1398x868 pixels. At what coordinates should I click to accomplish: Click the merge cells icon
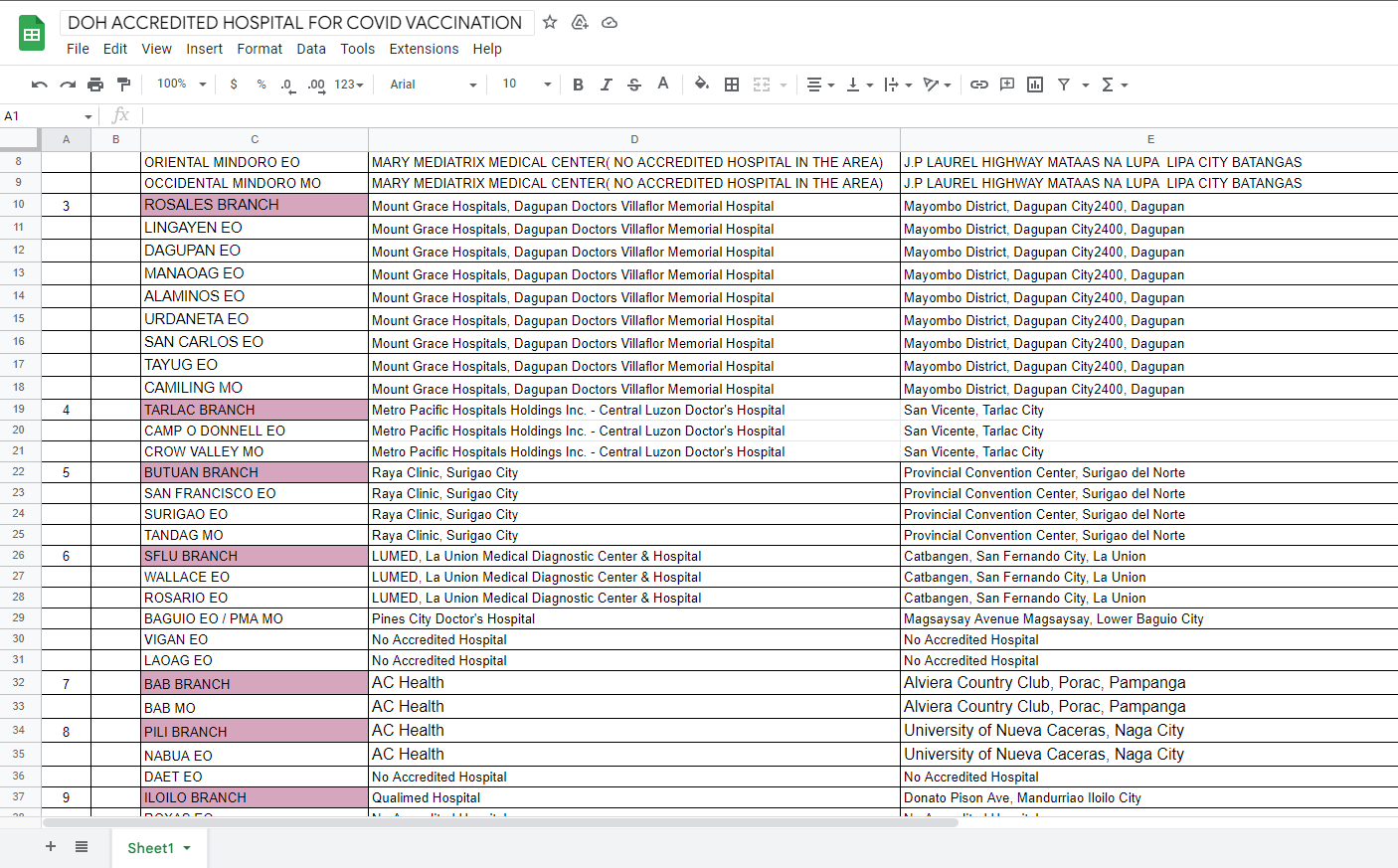[762, 85]
